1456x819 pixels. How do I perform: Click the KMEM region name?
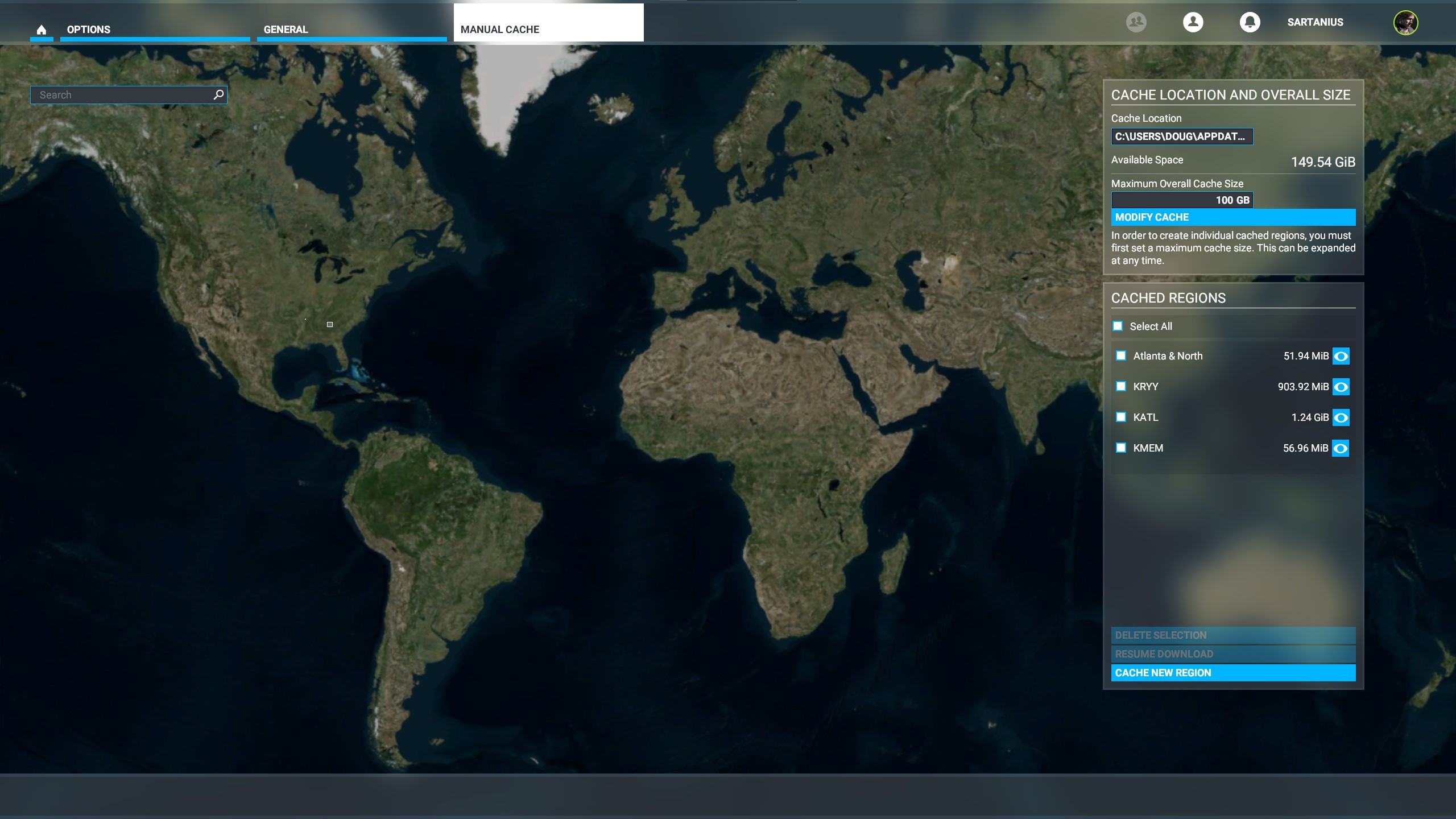(x=1148, y=448)
